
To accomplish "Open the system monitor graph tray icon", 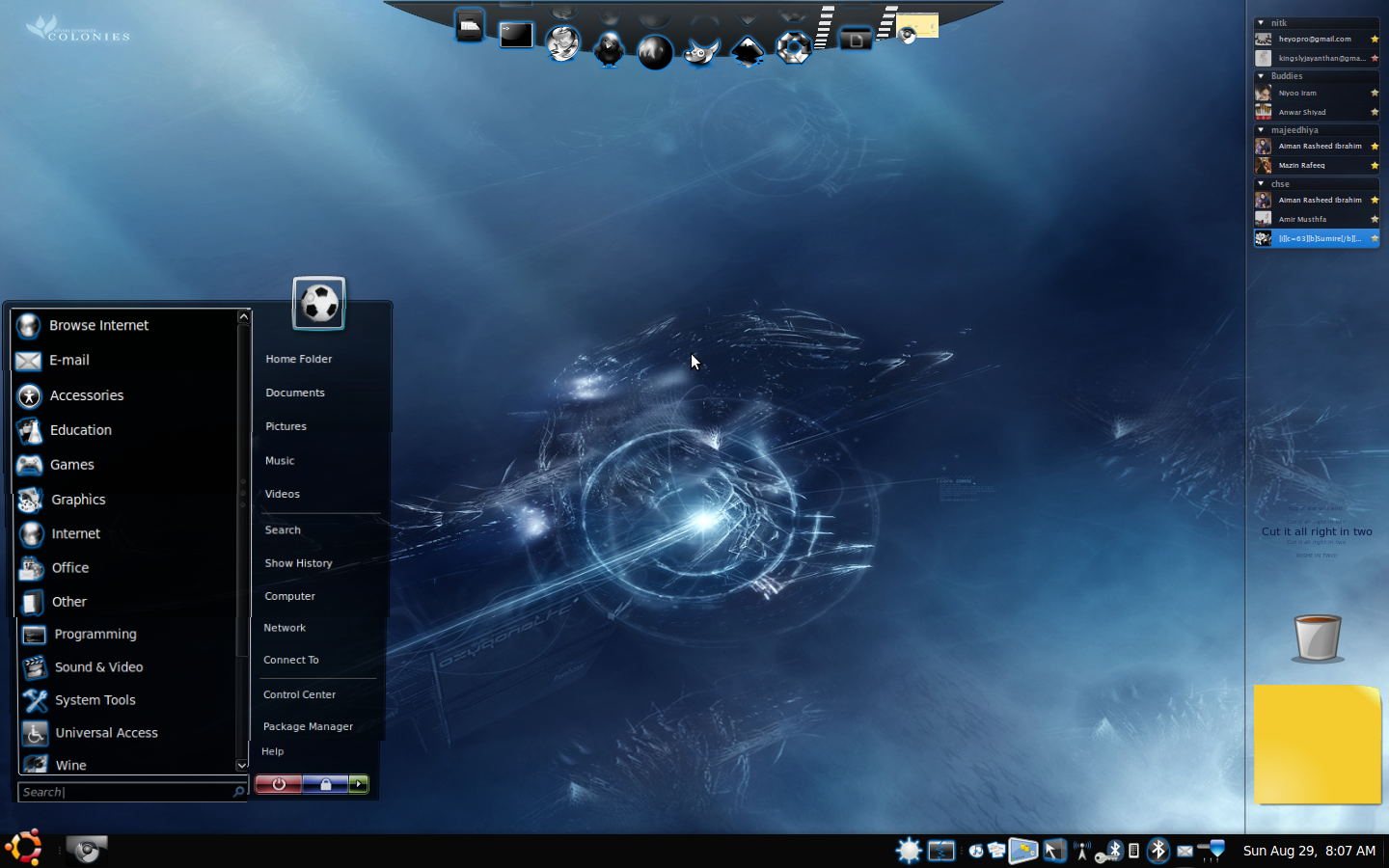I will 941,851.
